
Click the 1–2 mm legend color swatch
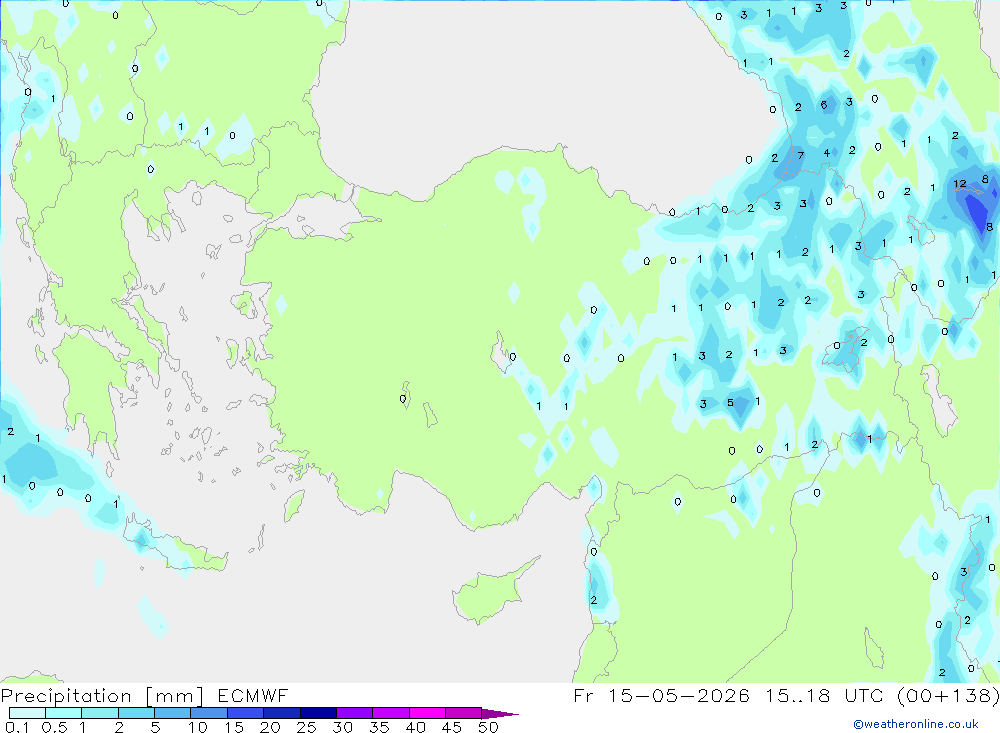100,713
